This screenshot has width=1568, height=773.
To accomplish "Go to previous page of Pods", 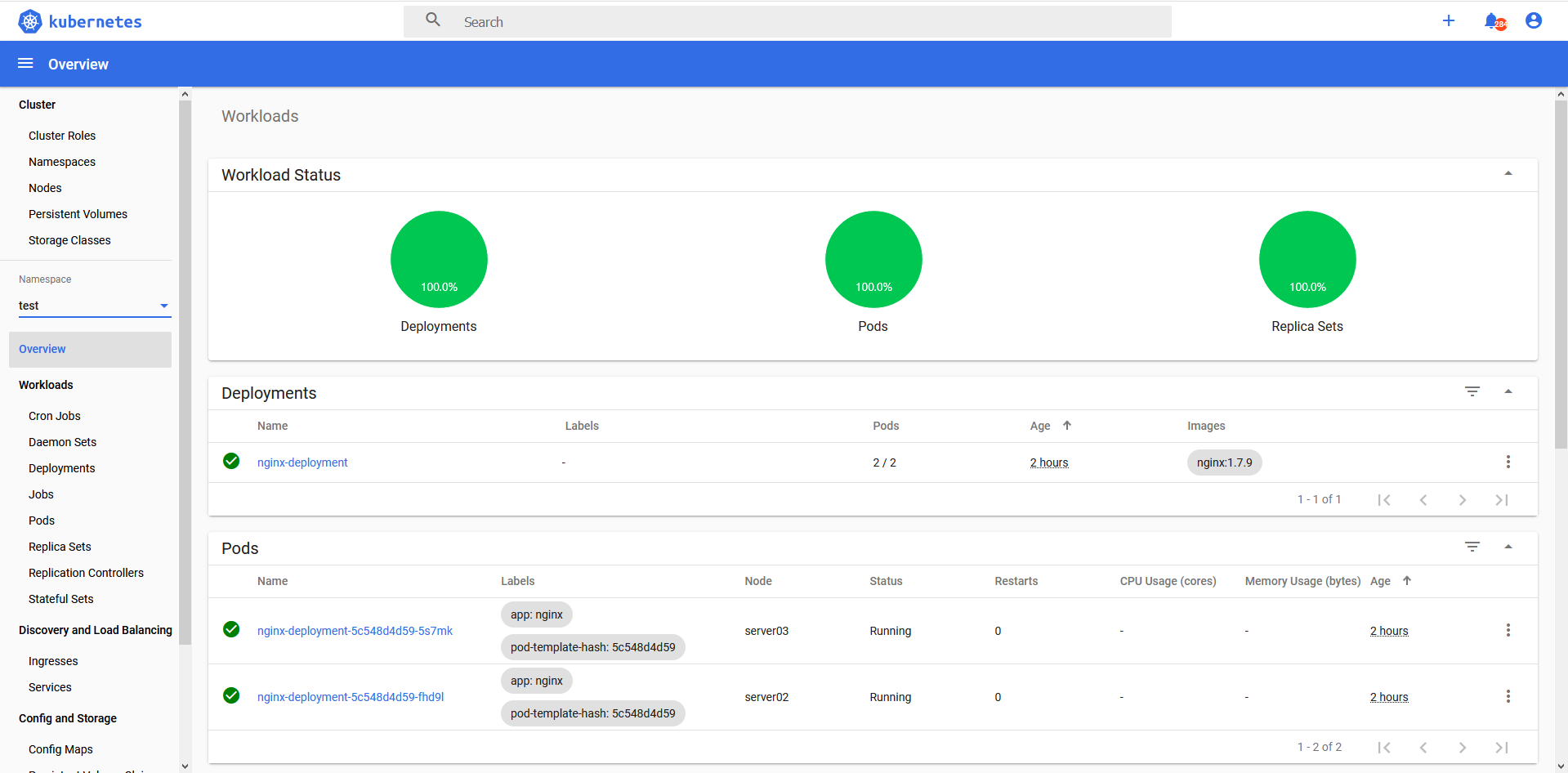I will (1423, 748).
